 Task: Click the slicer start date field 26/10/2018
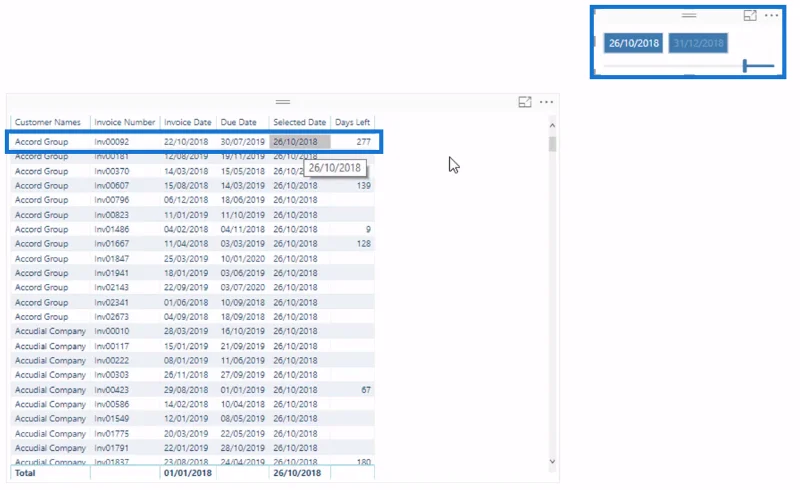(x=633, y=43)
